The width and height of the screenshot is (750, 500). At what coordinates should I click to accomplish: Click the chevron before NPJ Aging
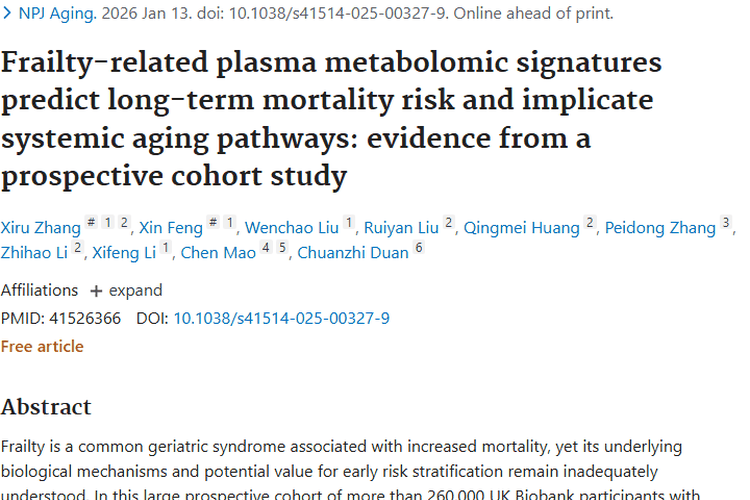coord(7,14)
